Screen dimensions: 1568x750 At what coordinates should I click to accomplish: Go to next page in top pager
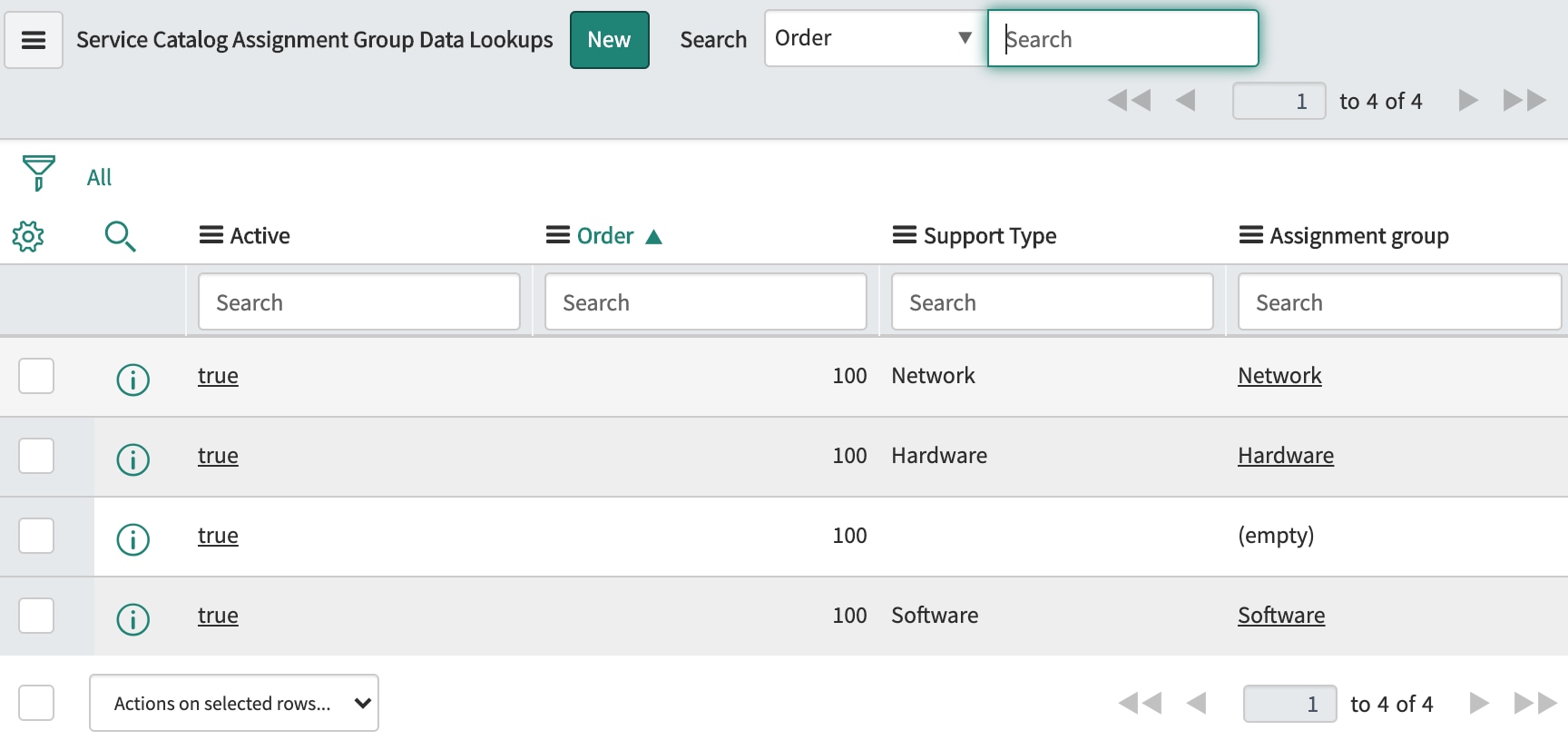click(1468, 100)
